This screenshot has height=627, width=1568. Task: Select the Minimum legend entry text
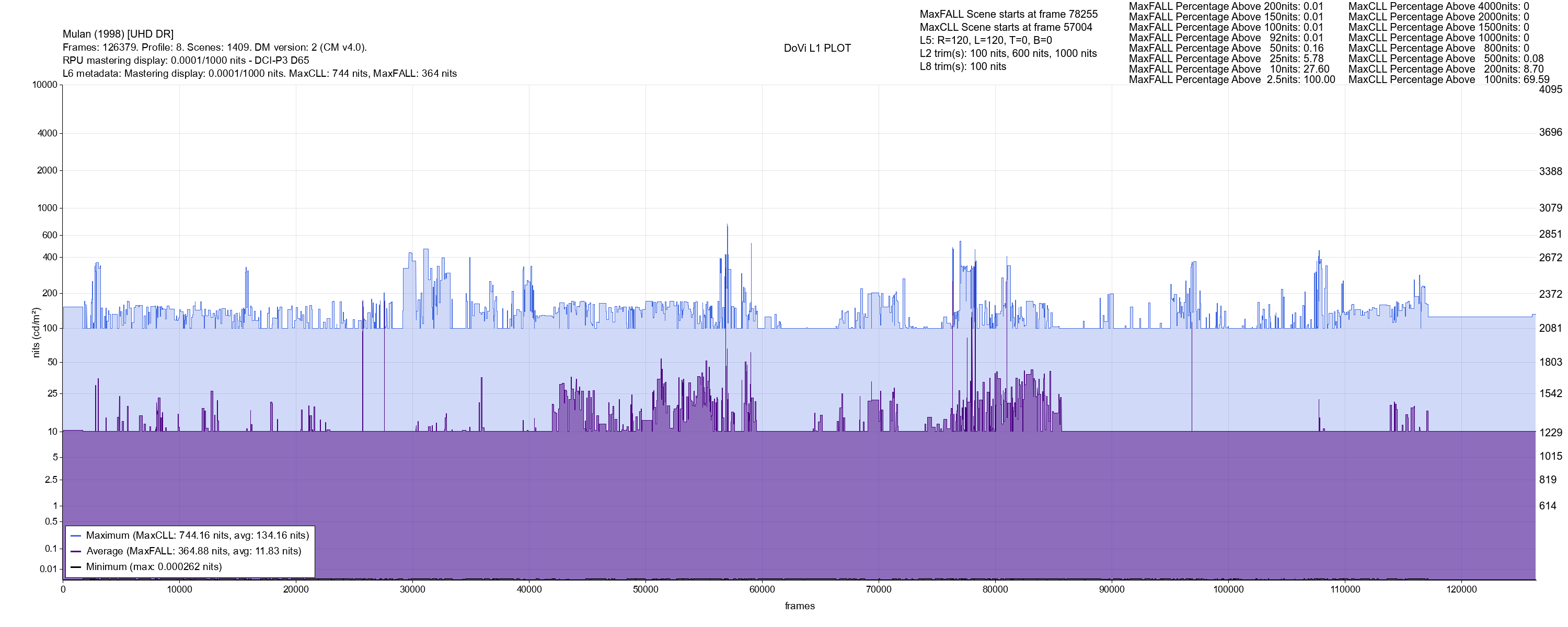click(153, 567)
